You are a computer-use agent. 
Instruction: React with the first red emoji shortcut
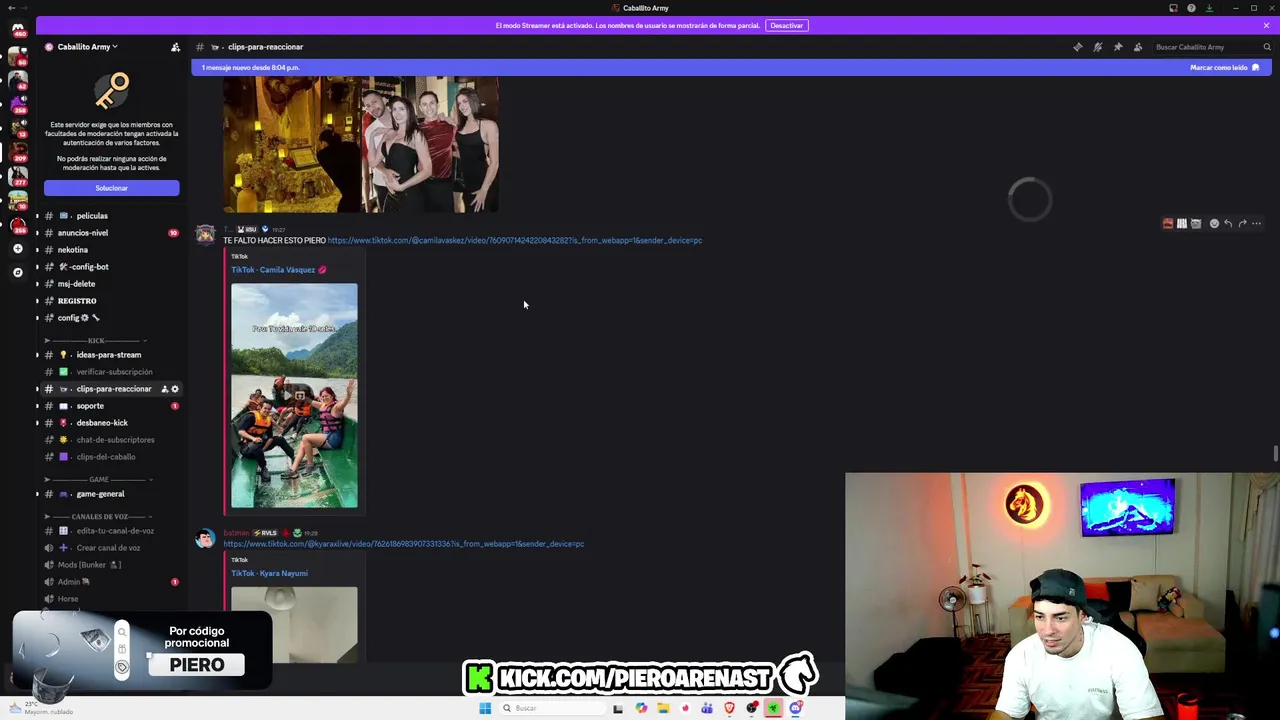point(1167,224)
